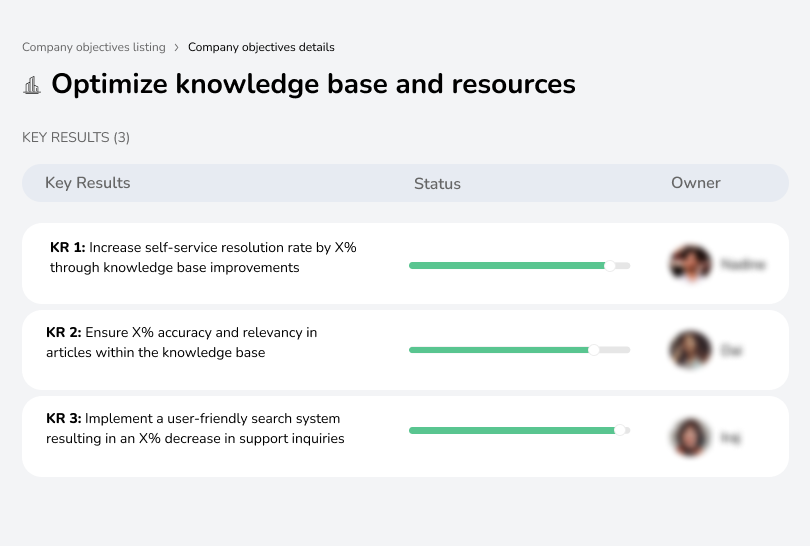The width and height of the screenshot is (810, 546).
Task: Open the Company objectives listing breadcrumb
Action: tap(94, 47)
